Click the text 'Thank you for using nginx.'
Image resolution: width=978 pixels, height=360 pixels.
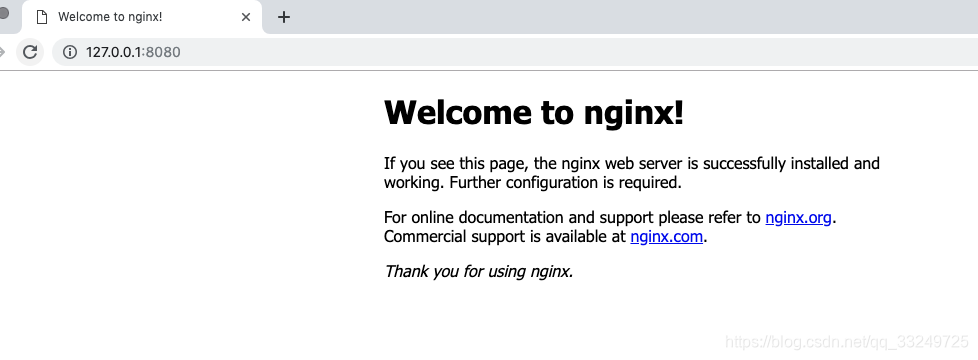pyautogui.click(x=478, y=271)
